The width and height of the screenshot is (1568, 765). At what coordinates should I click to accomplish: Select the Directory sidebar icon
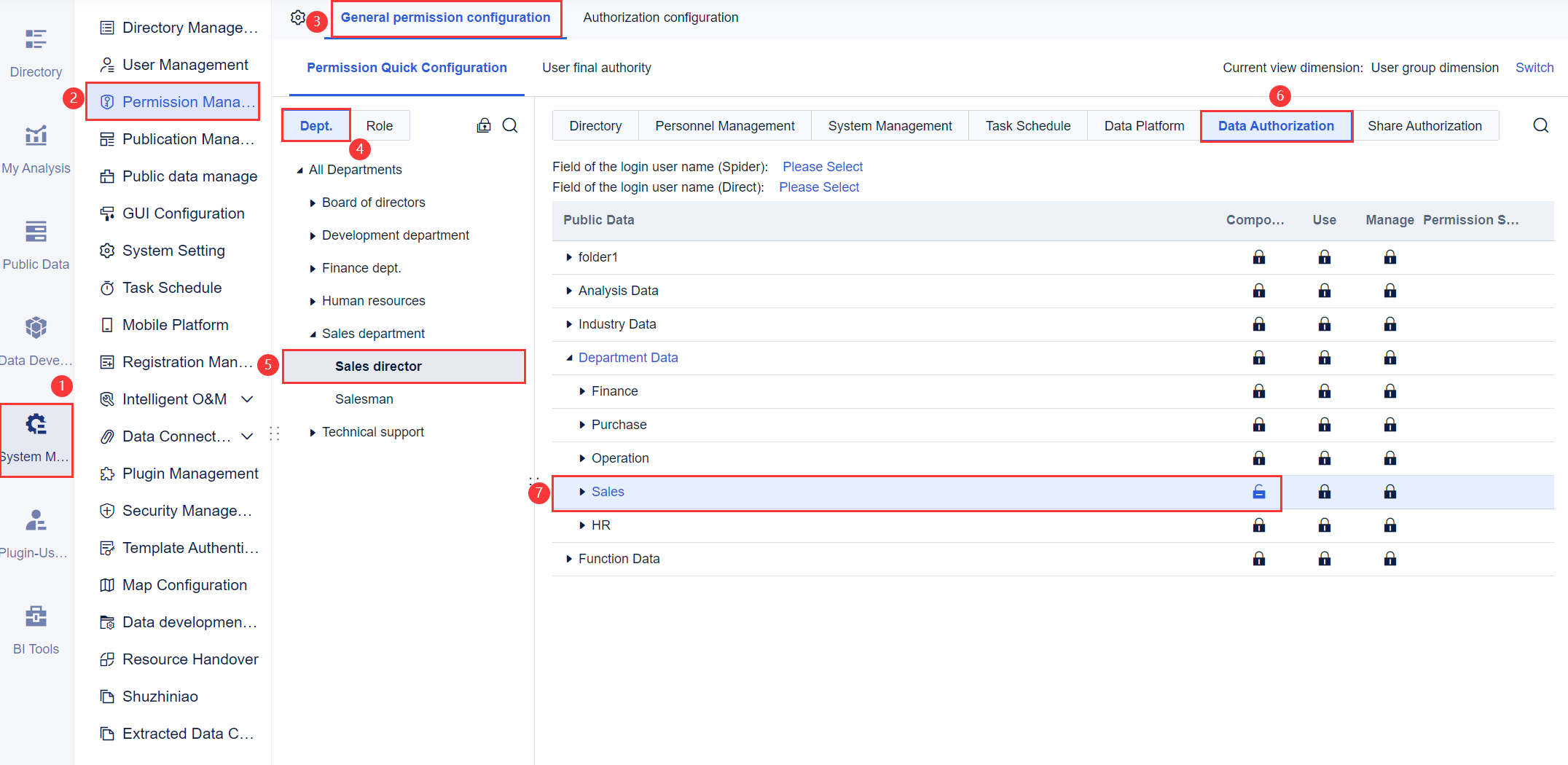pos(36,48)
